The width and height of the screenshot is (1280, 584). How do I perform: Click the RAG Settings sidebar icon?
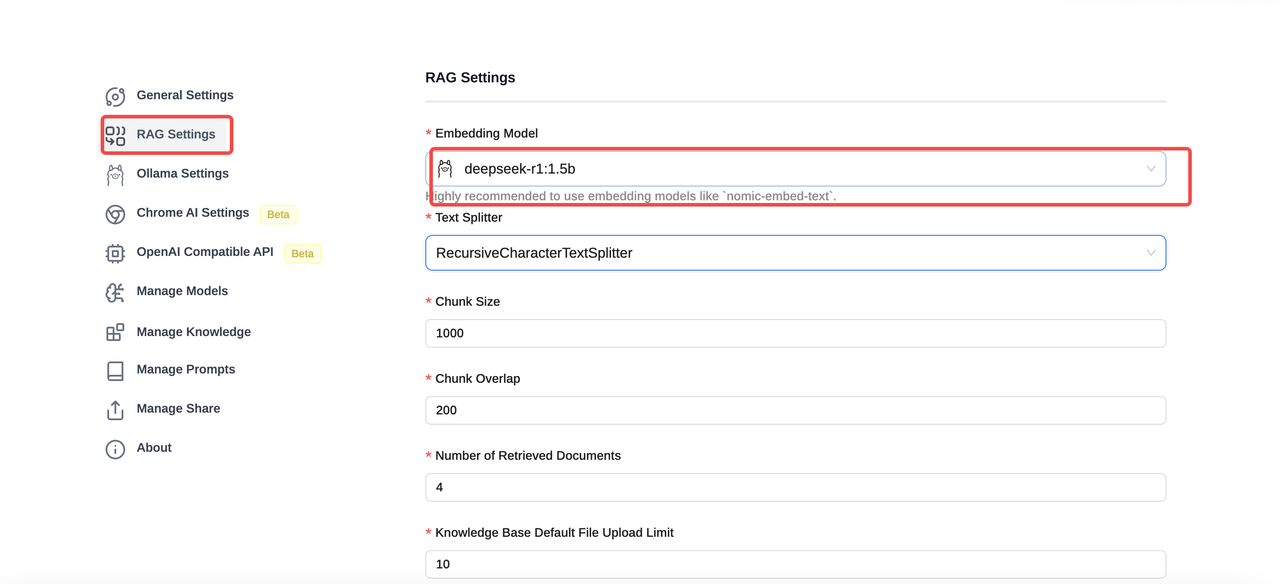coord(115,135)
